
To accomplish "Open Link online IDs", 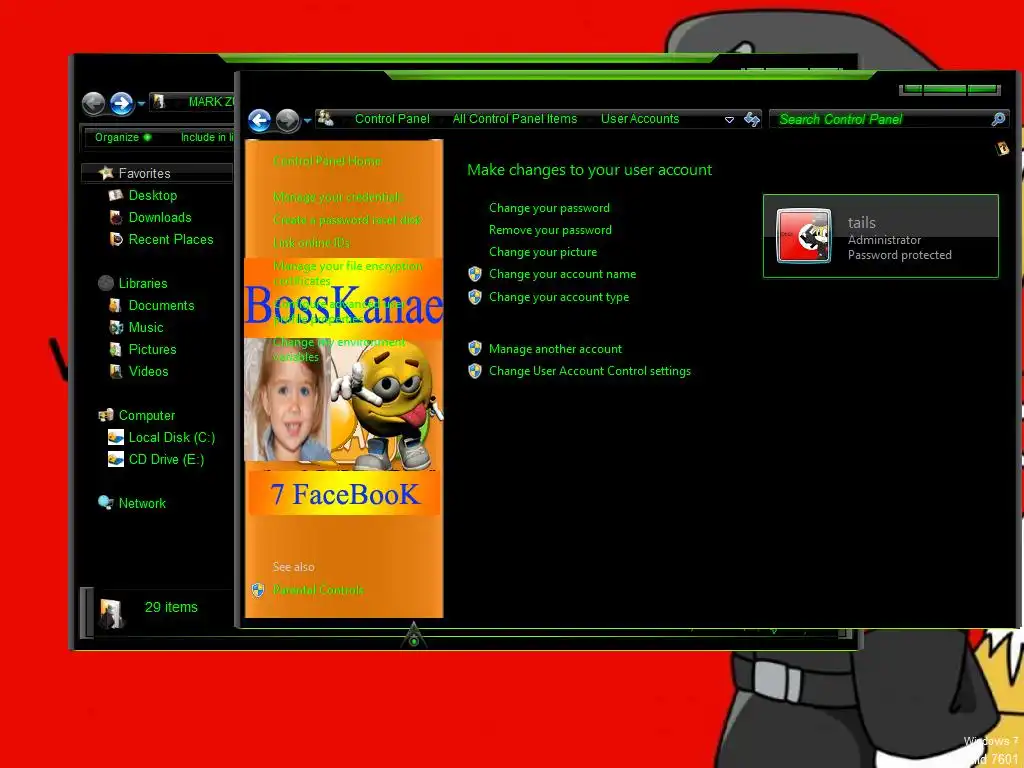I will click(x=312, y=242).
